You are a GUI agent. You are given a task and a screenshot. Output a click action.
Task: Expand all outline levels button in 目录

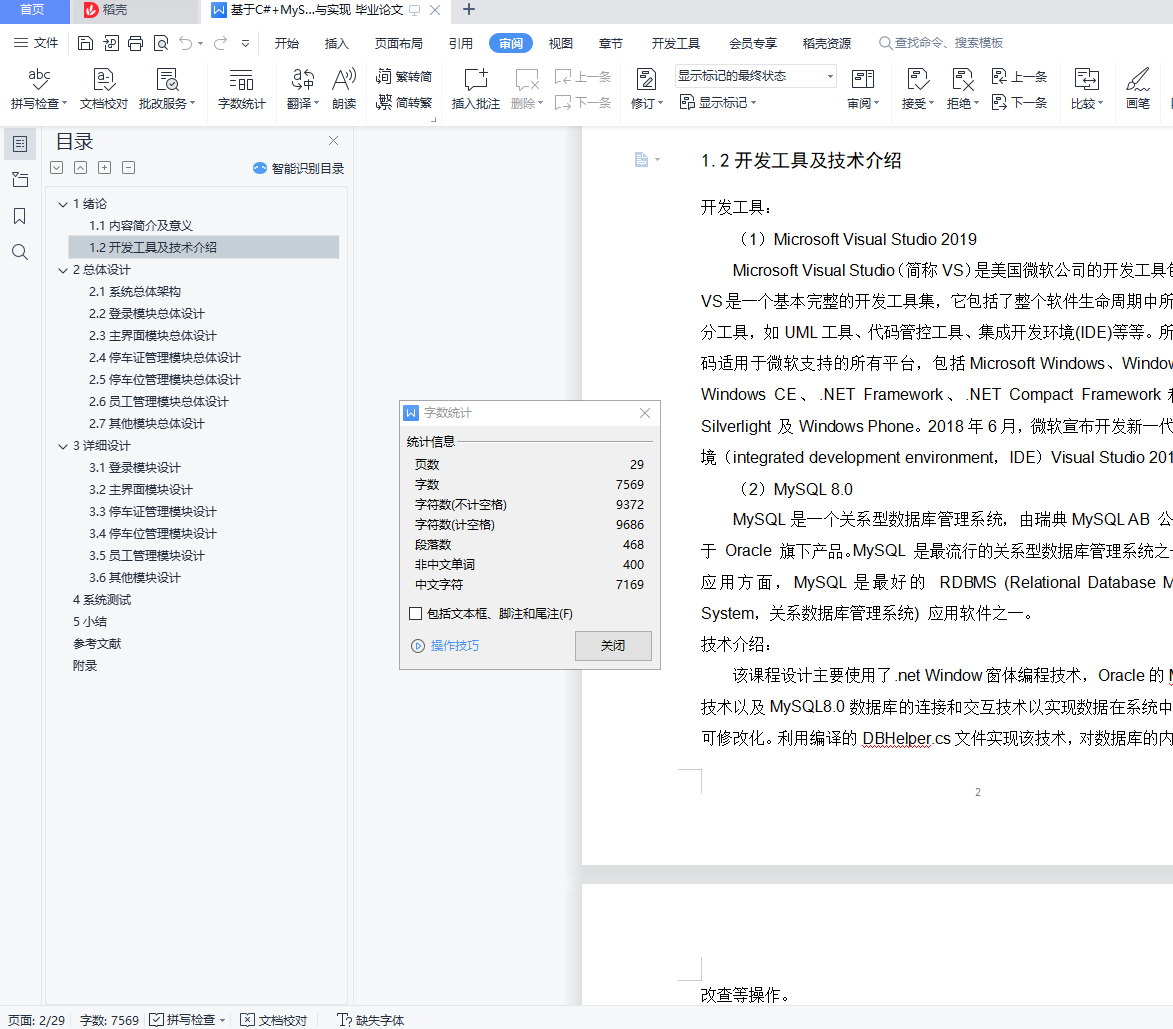pyautogui.click(x=57, y=168)
